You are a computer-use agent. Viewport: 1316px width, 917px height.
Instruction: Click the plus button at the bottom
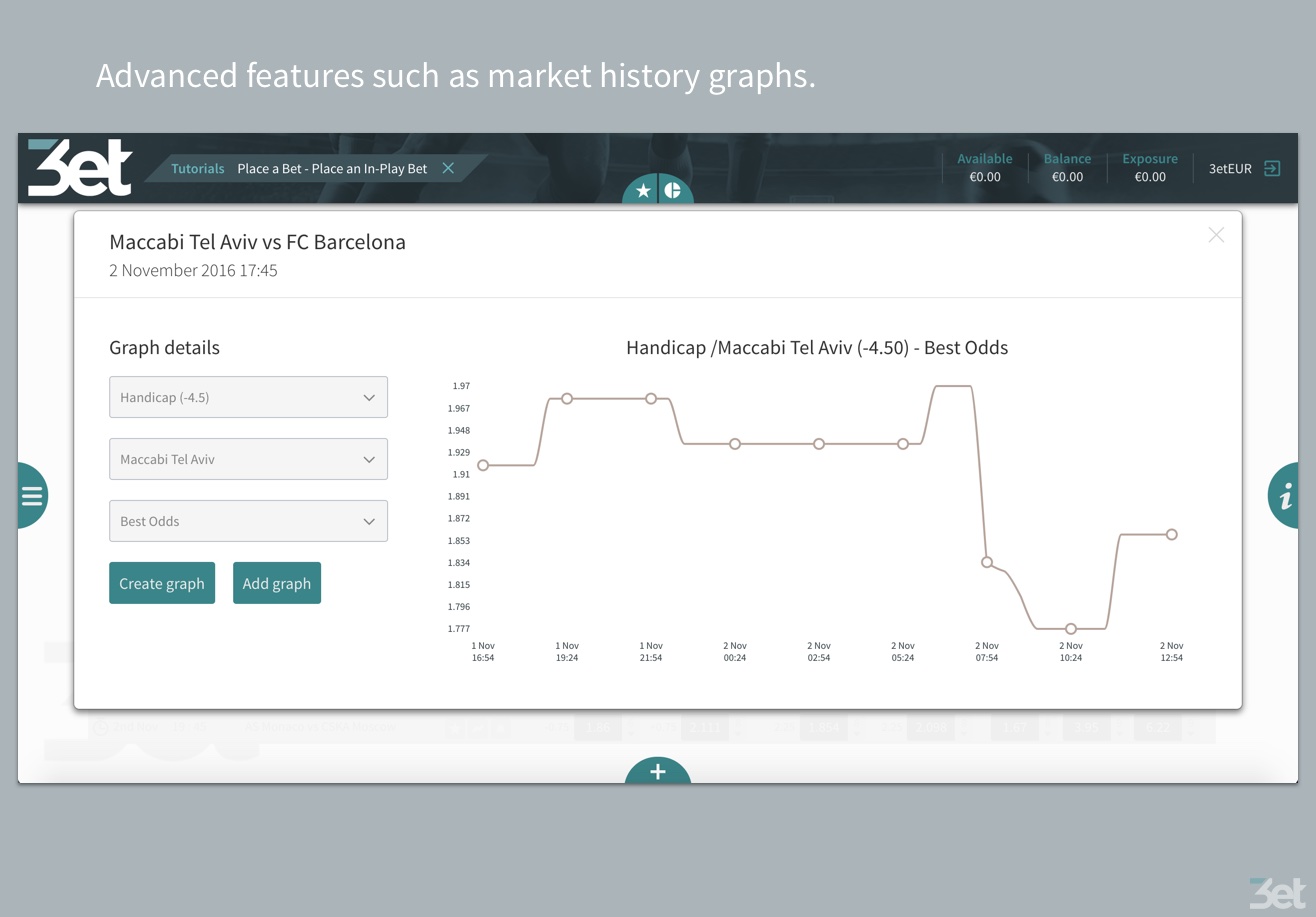coord(658,771)
